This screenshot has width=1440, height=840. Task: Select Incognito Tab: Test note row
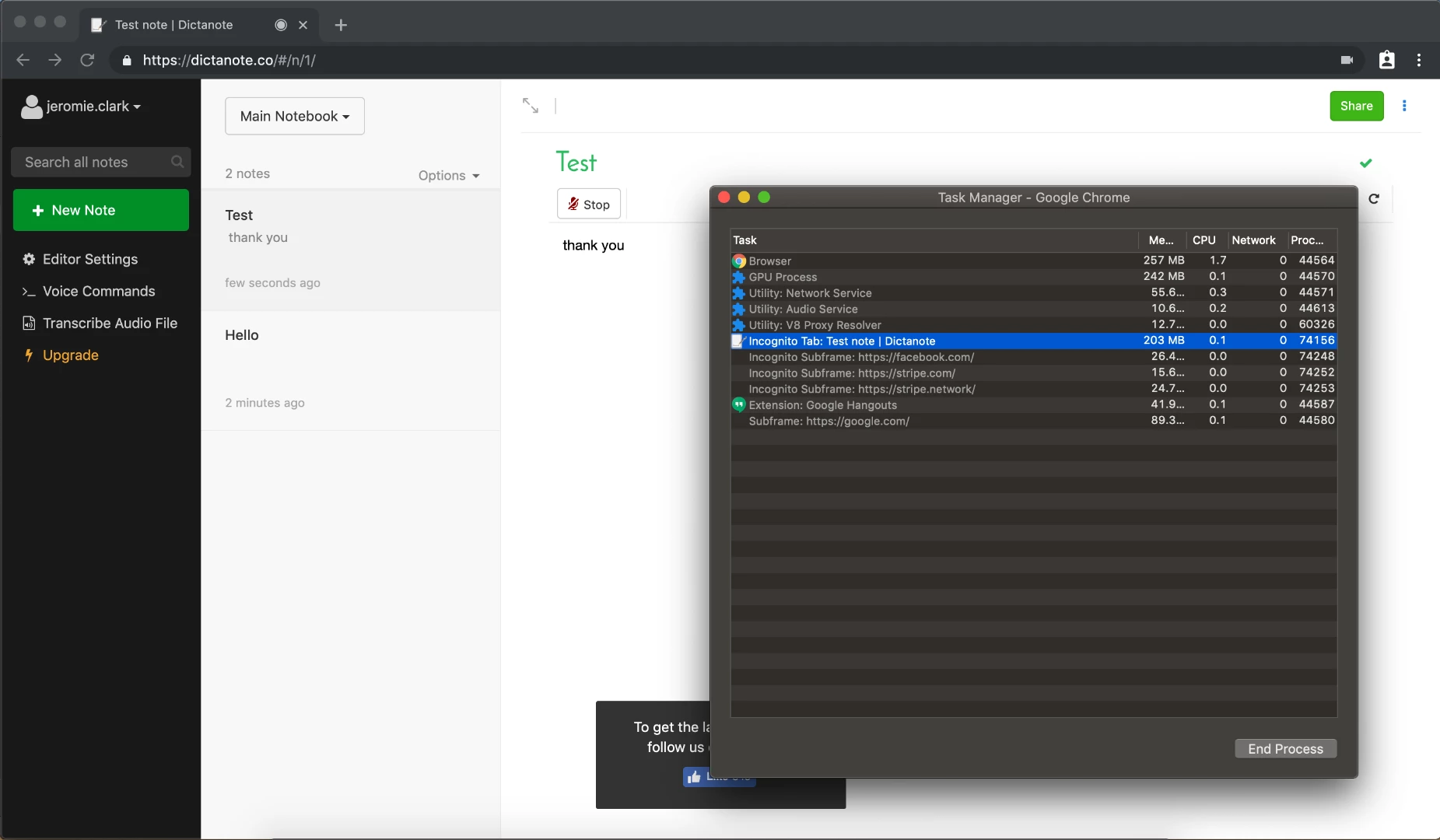[1033, 341]
